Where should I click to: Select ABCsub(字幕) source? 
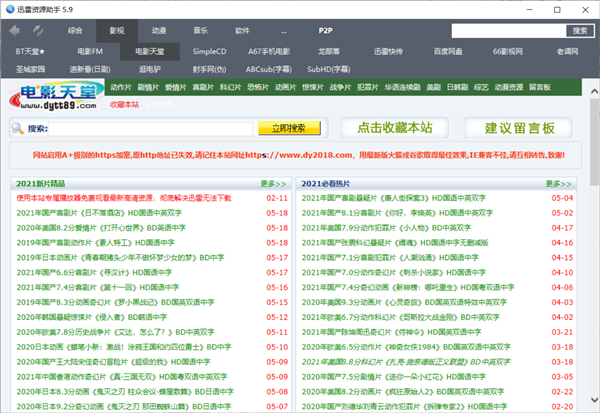tap(269, 69)
